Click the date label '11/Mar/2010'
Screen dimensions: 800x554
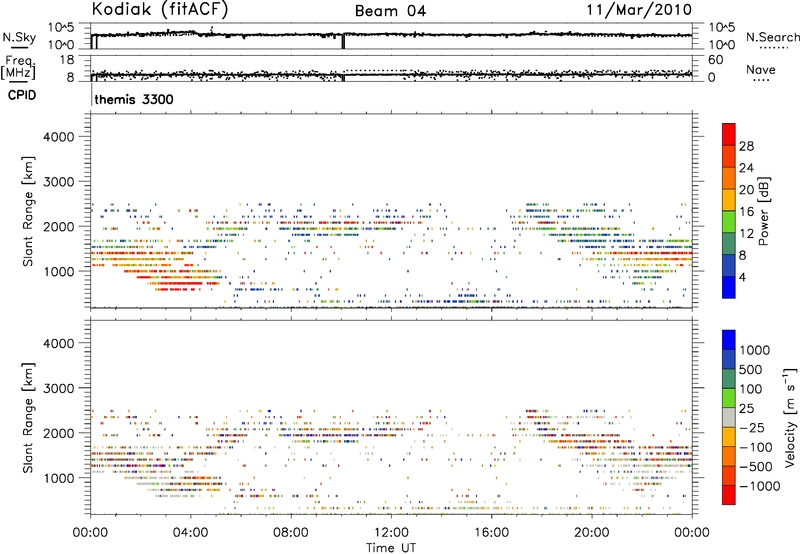click(x=639, y=10)
